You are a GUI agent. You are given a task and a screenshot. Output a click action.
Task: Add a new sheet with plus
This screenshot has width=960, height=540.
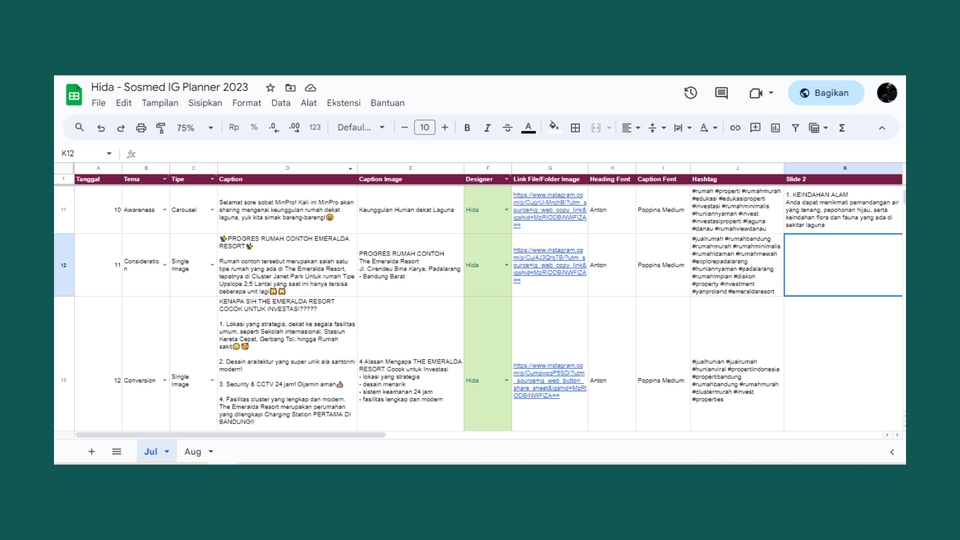[x=91, y=451]
